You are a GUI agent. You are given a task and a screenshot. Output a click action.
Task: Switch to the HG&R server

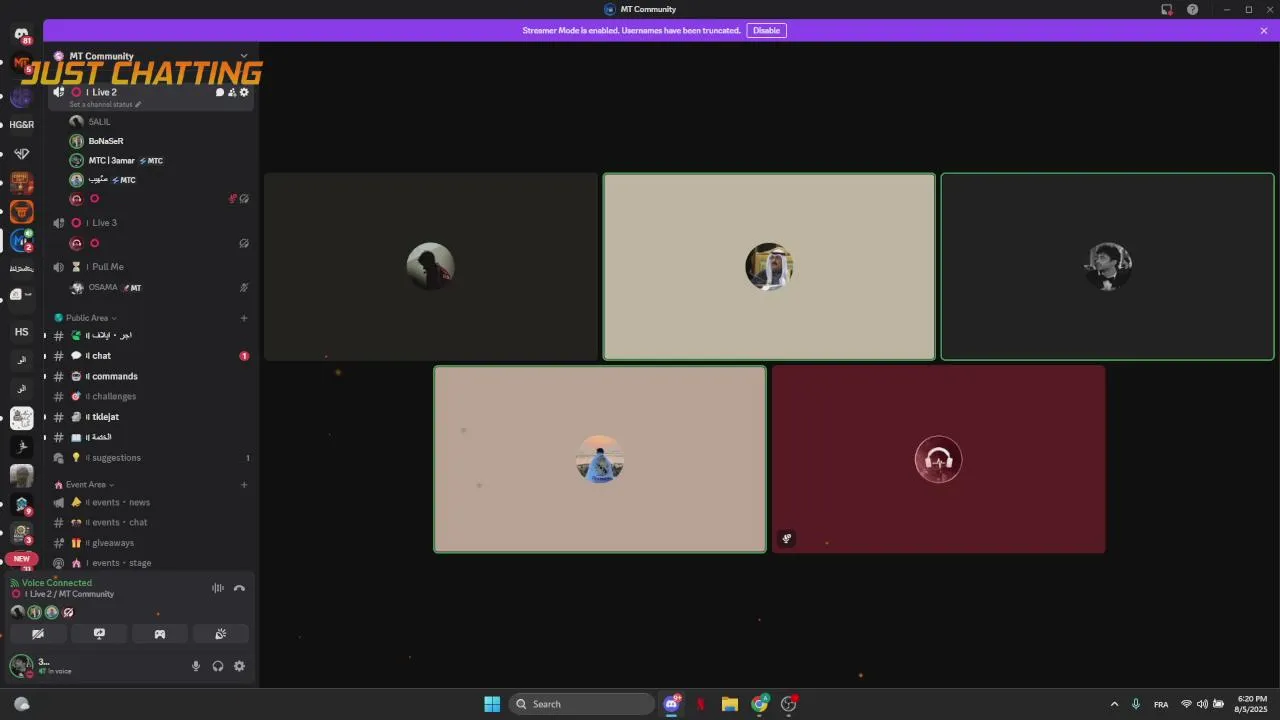21,125
